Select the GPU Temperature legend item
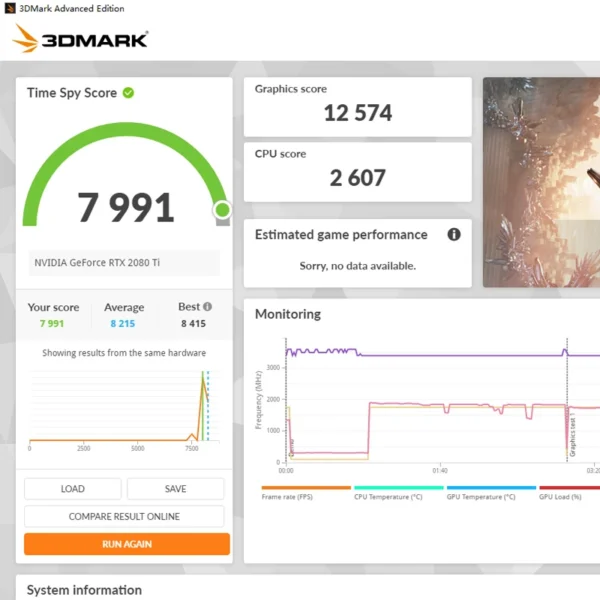 [491, 493]
